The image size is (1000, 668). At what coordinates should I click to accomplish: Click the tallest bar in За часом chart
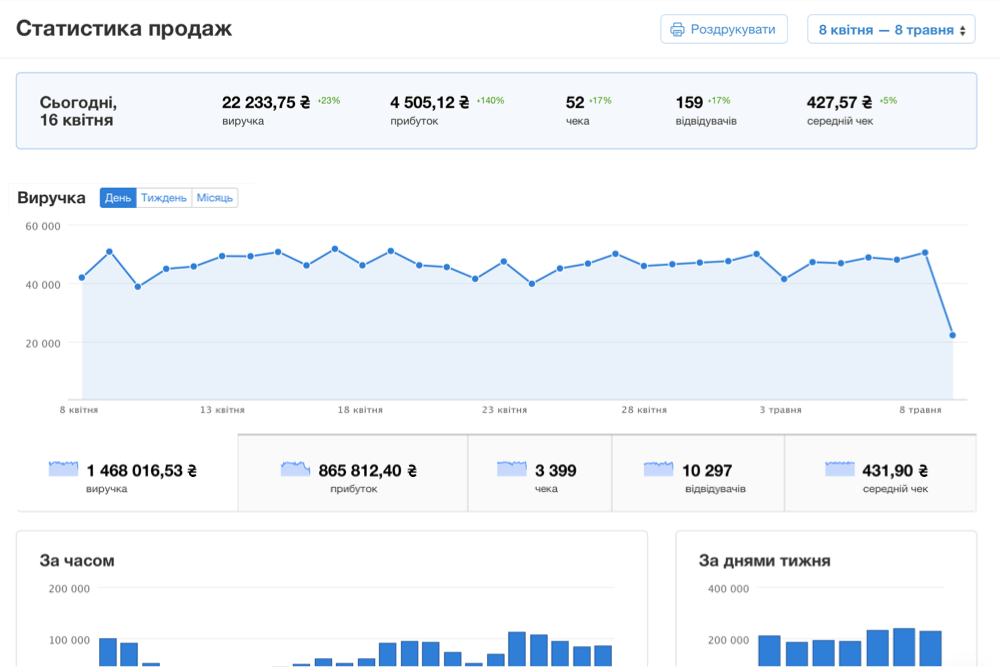tap(517, 649)
